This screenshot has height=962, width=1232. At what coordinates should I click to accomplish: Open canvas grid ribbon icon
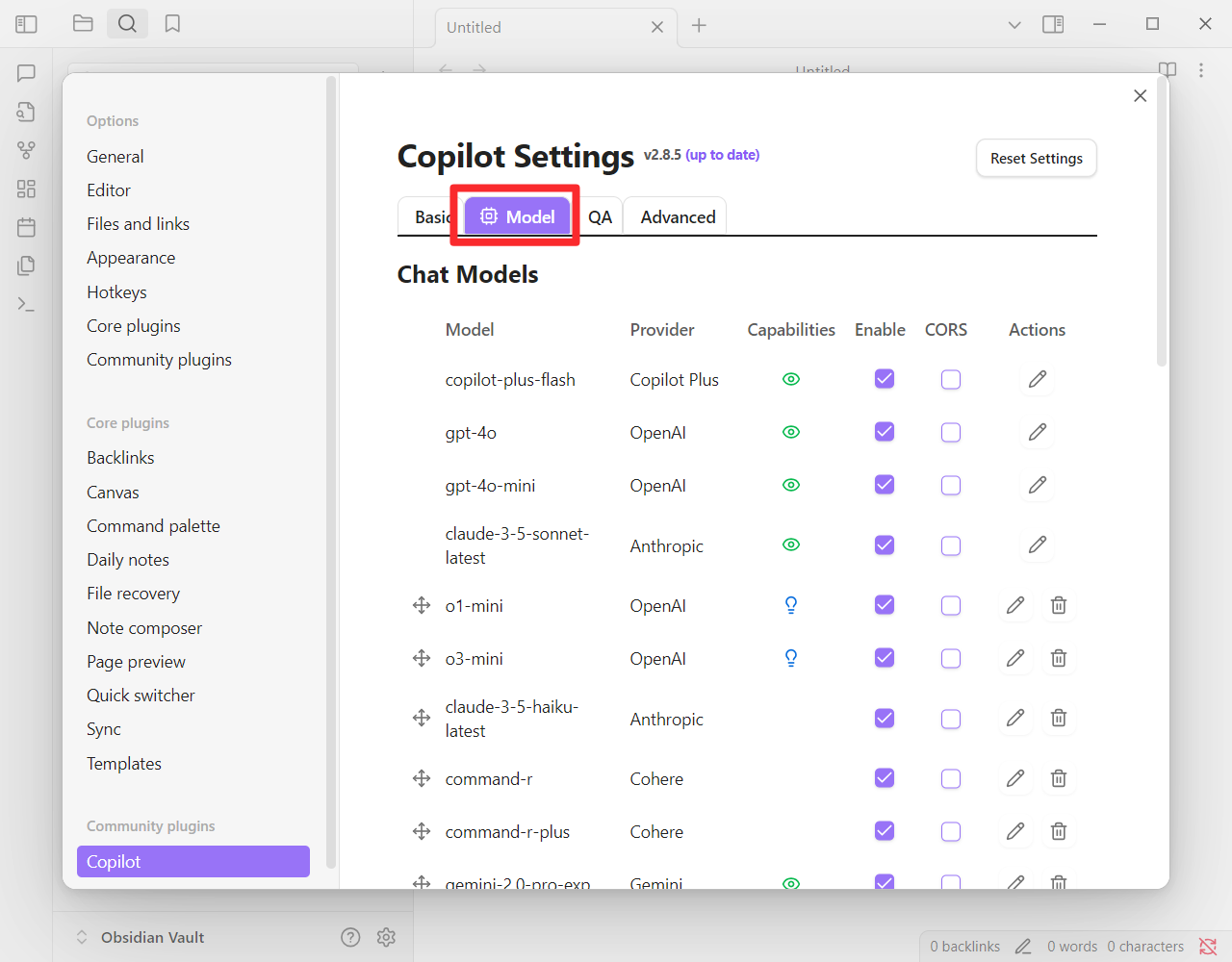coord(26,189)
